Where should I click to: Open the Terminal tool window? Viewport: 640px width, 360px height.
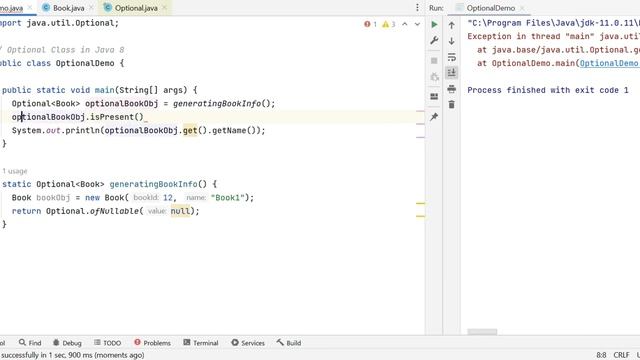click(201, 343)
